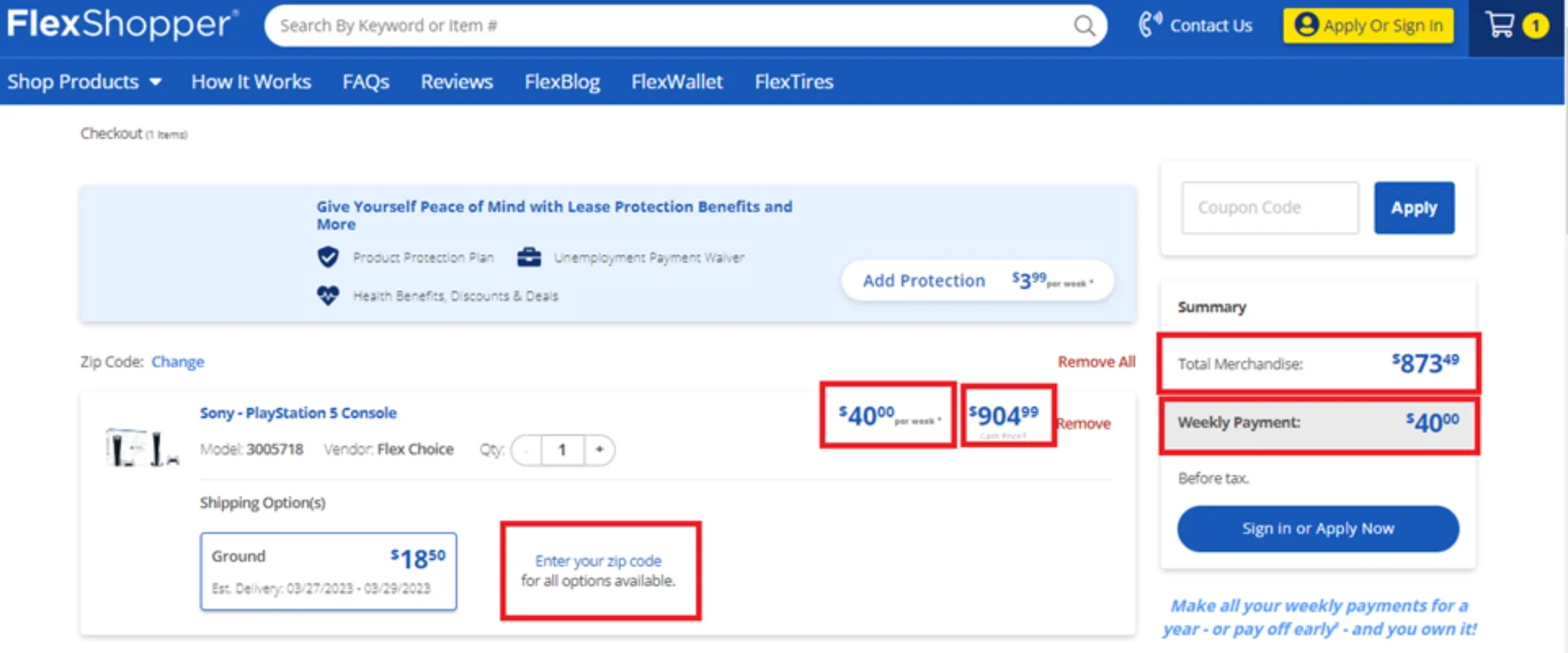The height and width of the screenshot is (653, 1568).
Task: Click the PlayStation 5 product thumbnail
Action: [x=142, y=448]
